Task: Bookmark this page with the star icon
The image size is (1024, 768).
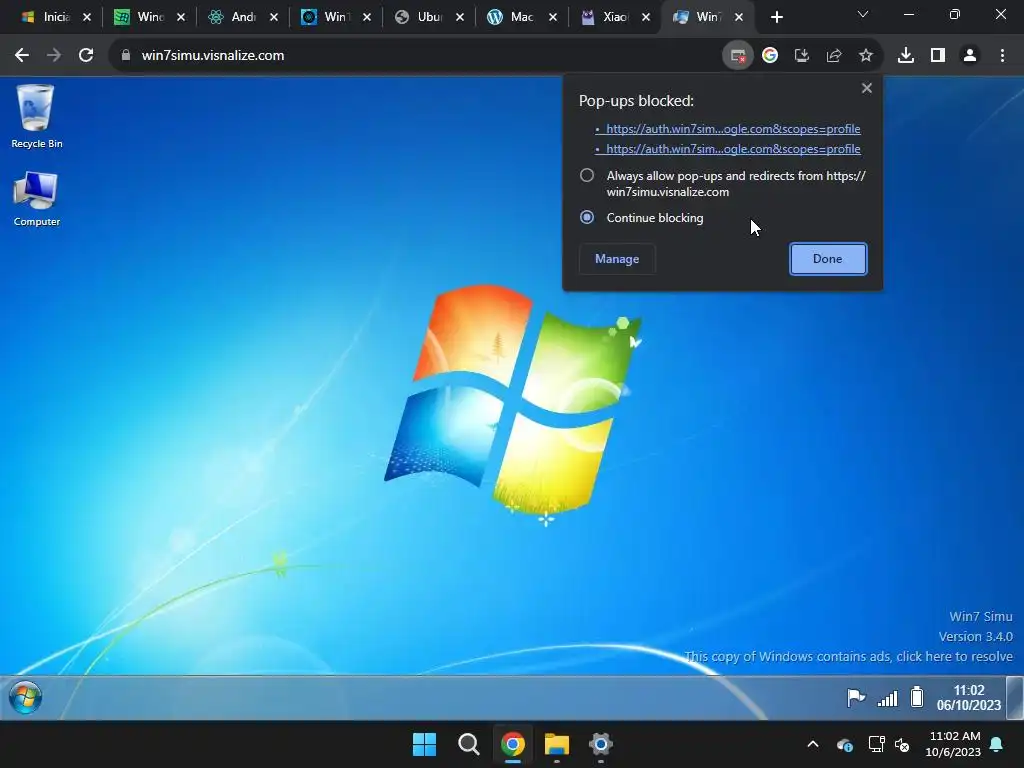Action: tap(866, 56)
